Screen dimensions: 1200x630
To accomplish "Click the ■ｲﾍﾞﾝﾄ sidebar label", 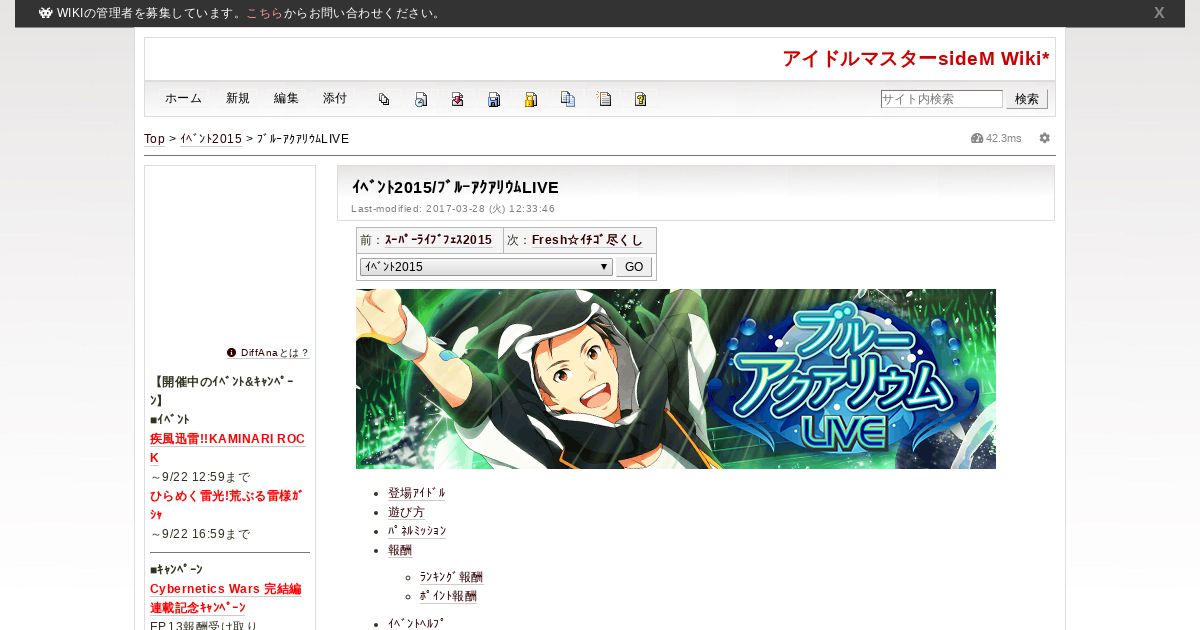I will [170, 419].
